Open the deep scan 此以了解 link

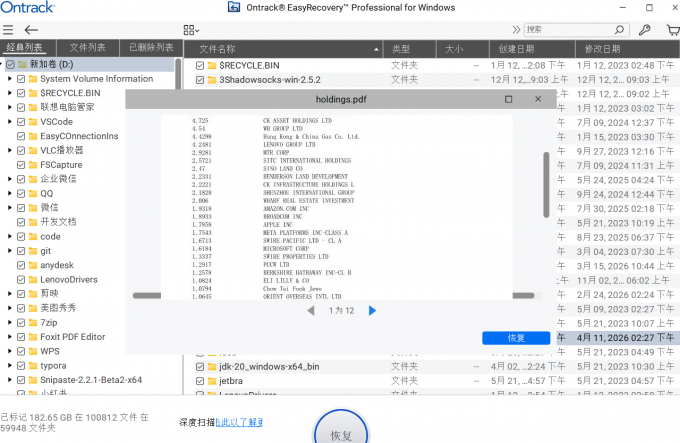[x=239, y=422]
